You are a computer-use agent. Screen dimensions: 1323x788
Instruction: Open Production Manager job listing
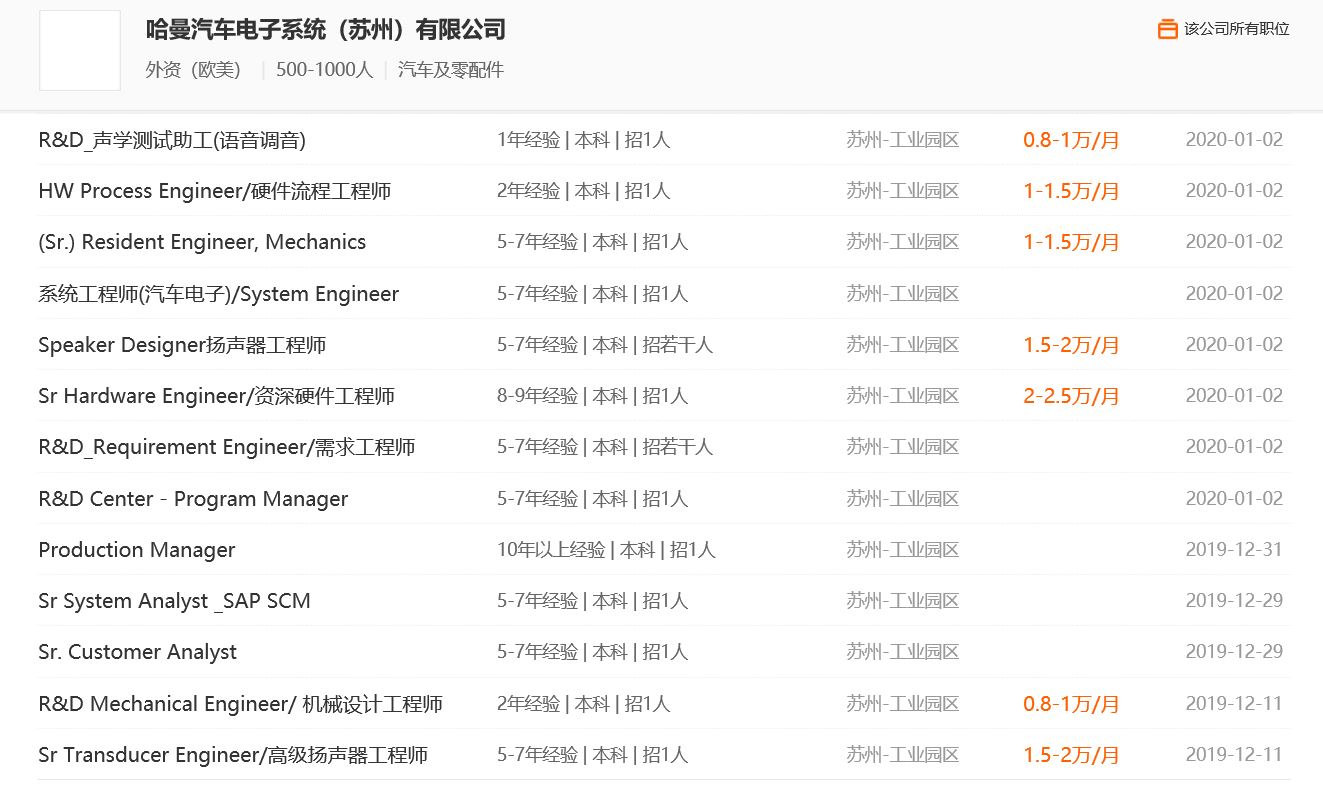[x=137, y=550]
